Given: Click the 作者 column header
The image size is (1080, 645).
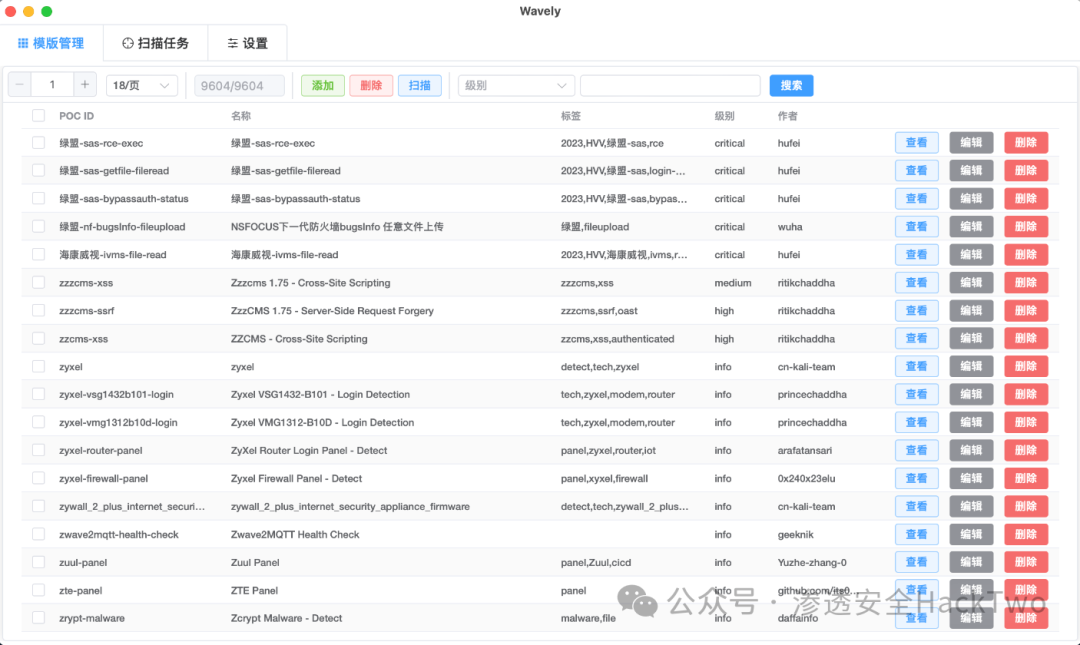Looking at the screenshot, I should (787, 116).
